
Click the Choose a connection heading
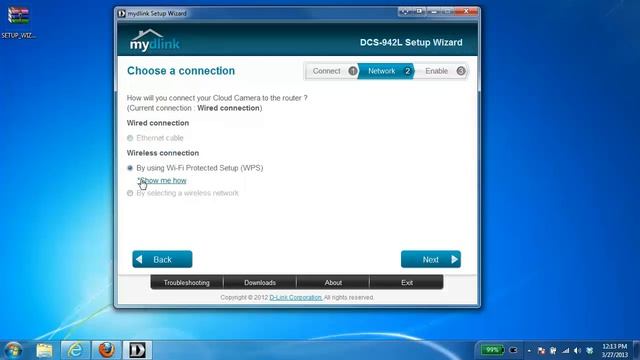(x=181, y=71)
